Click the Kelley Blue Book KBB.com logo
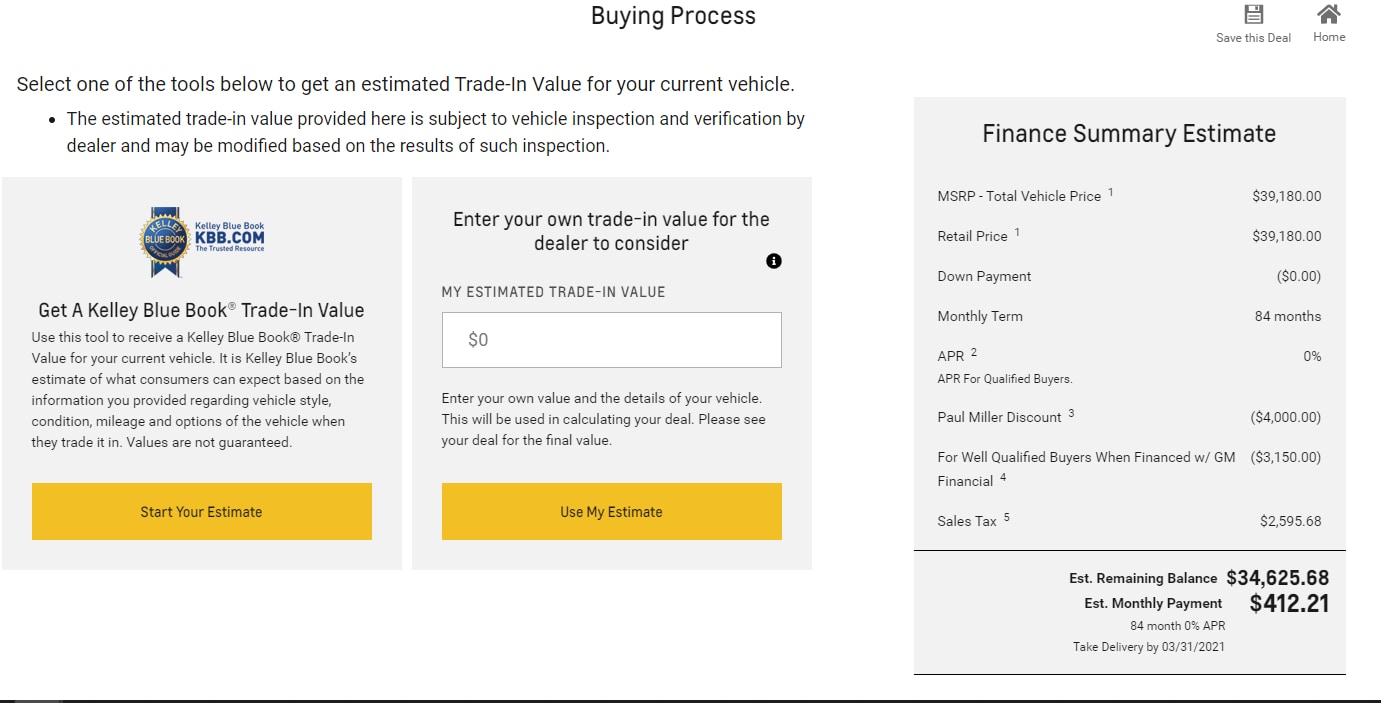 202,241
